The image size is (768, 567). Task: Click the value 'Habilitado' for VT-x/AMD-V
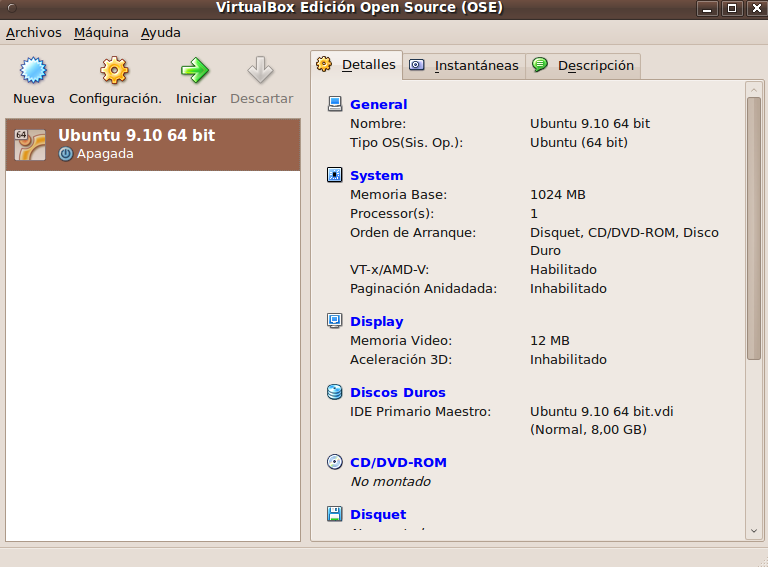coord(563,269)
